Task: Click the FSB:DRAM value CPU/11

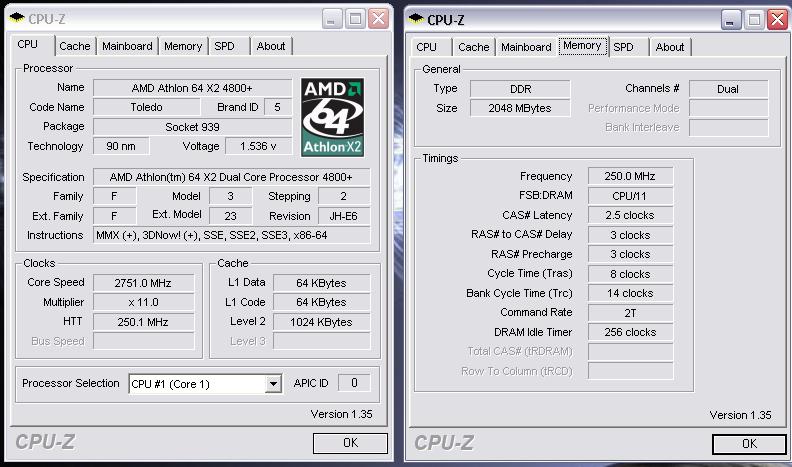Action: [630, 196]
